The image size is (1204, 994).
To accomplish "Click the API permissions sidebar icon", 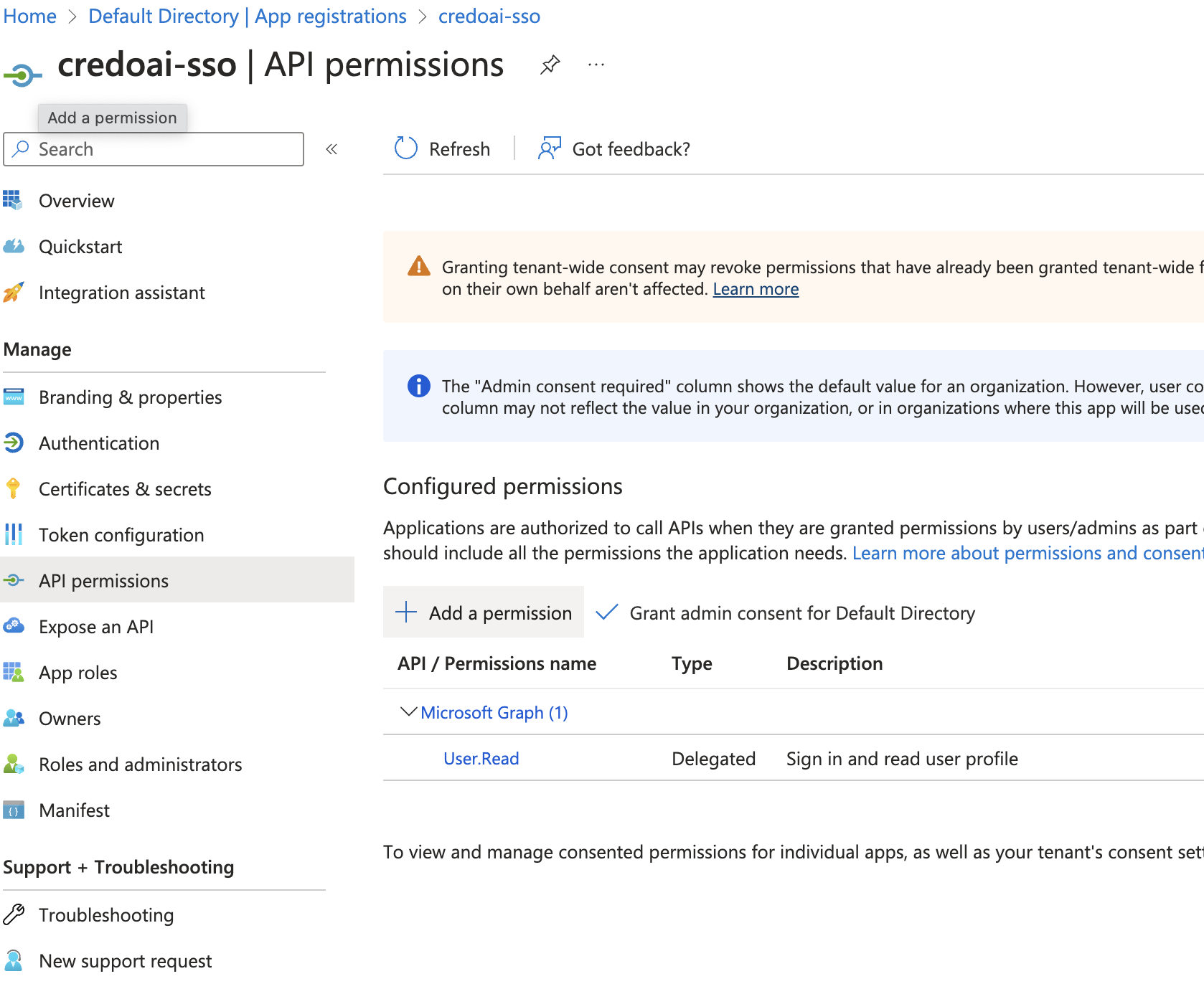I will click(13, 580).
